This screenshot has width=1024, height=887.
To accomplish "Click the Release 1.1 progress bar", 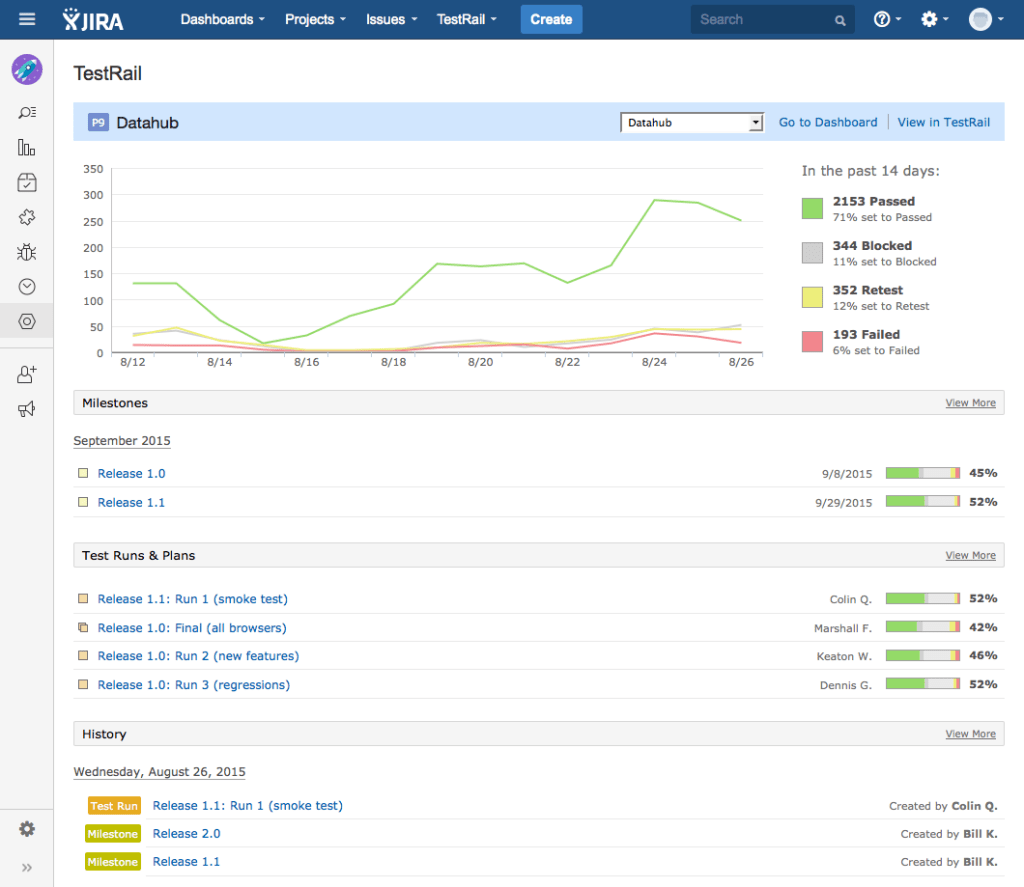I will click(x=922, y=502).
